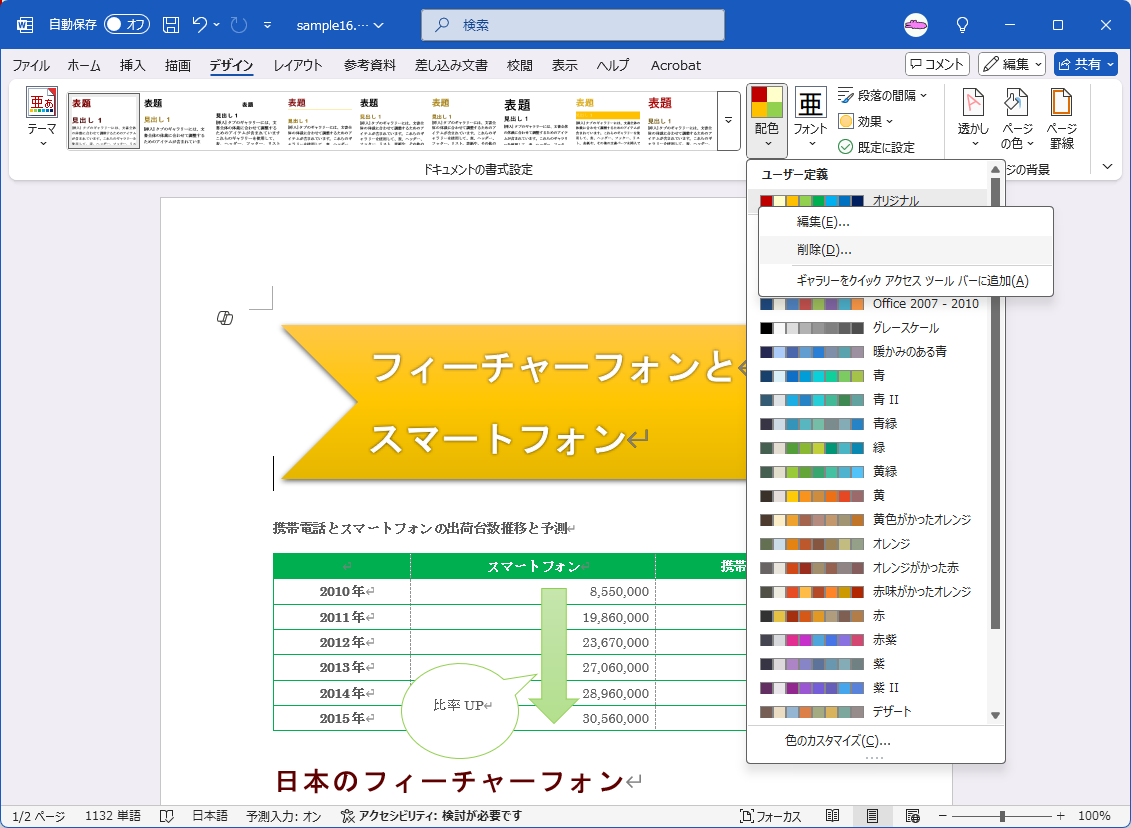Toggle 予測入力 text predictions status
This screenshot has height=828, width=1131.
283,816
